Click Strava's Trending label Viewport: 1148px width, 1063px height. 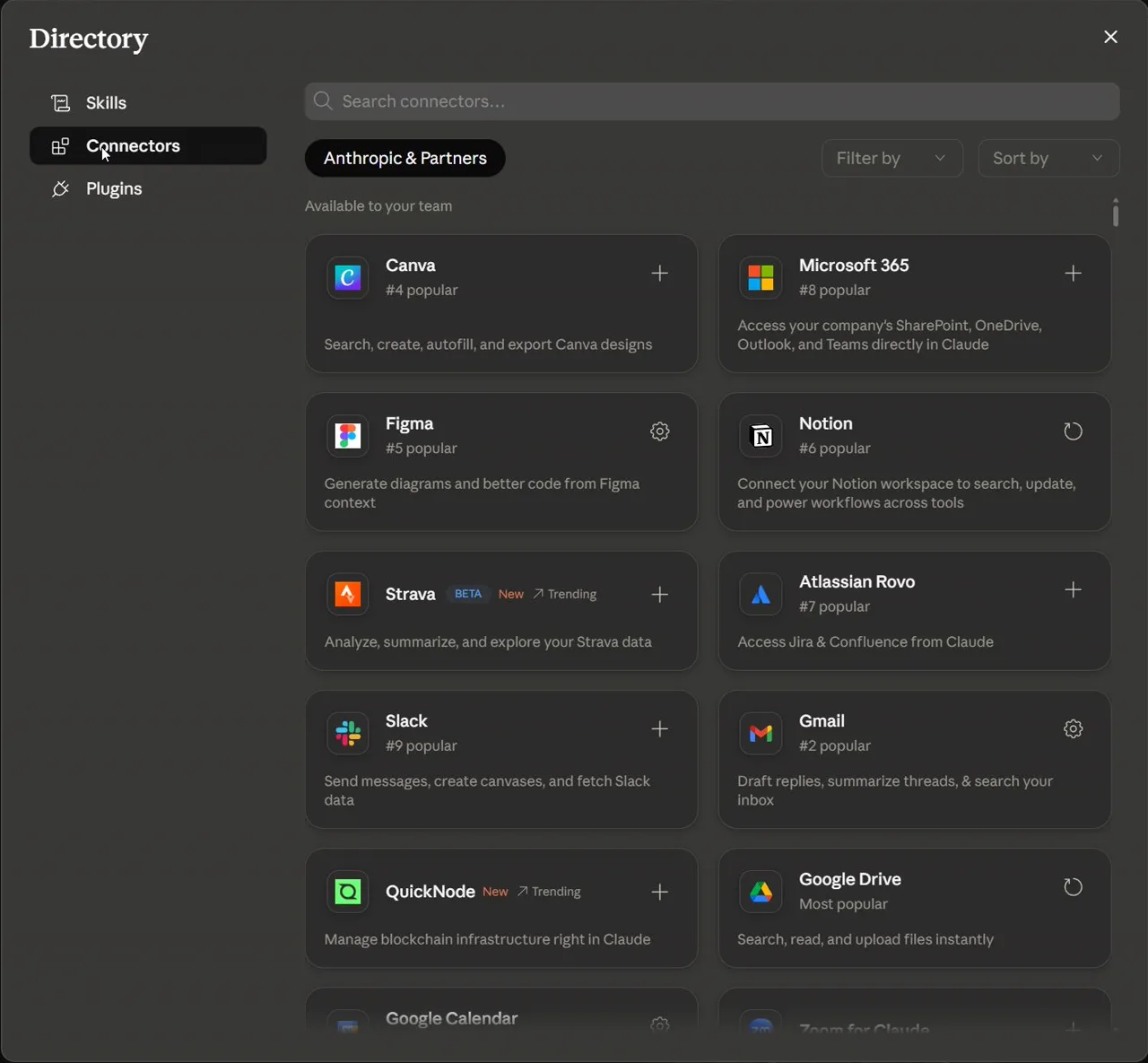click(565, 594)
